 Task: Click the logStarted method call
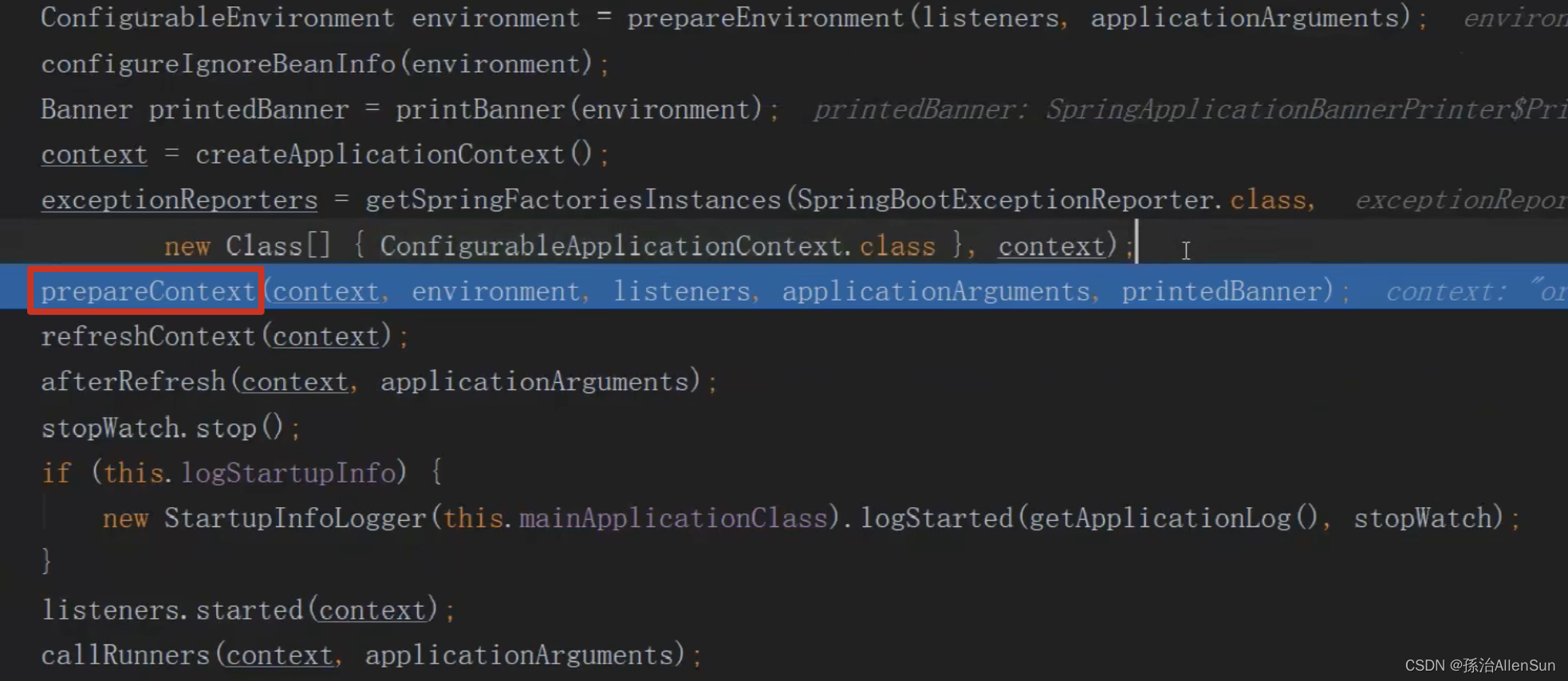936,519
